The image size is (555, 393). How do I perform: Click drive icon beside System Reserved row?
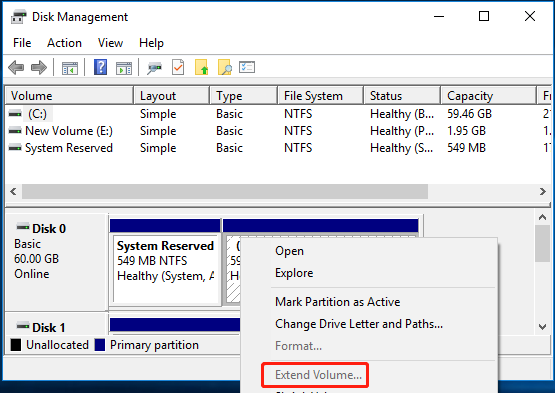click(15, 148)
